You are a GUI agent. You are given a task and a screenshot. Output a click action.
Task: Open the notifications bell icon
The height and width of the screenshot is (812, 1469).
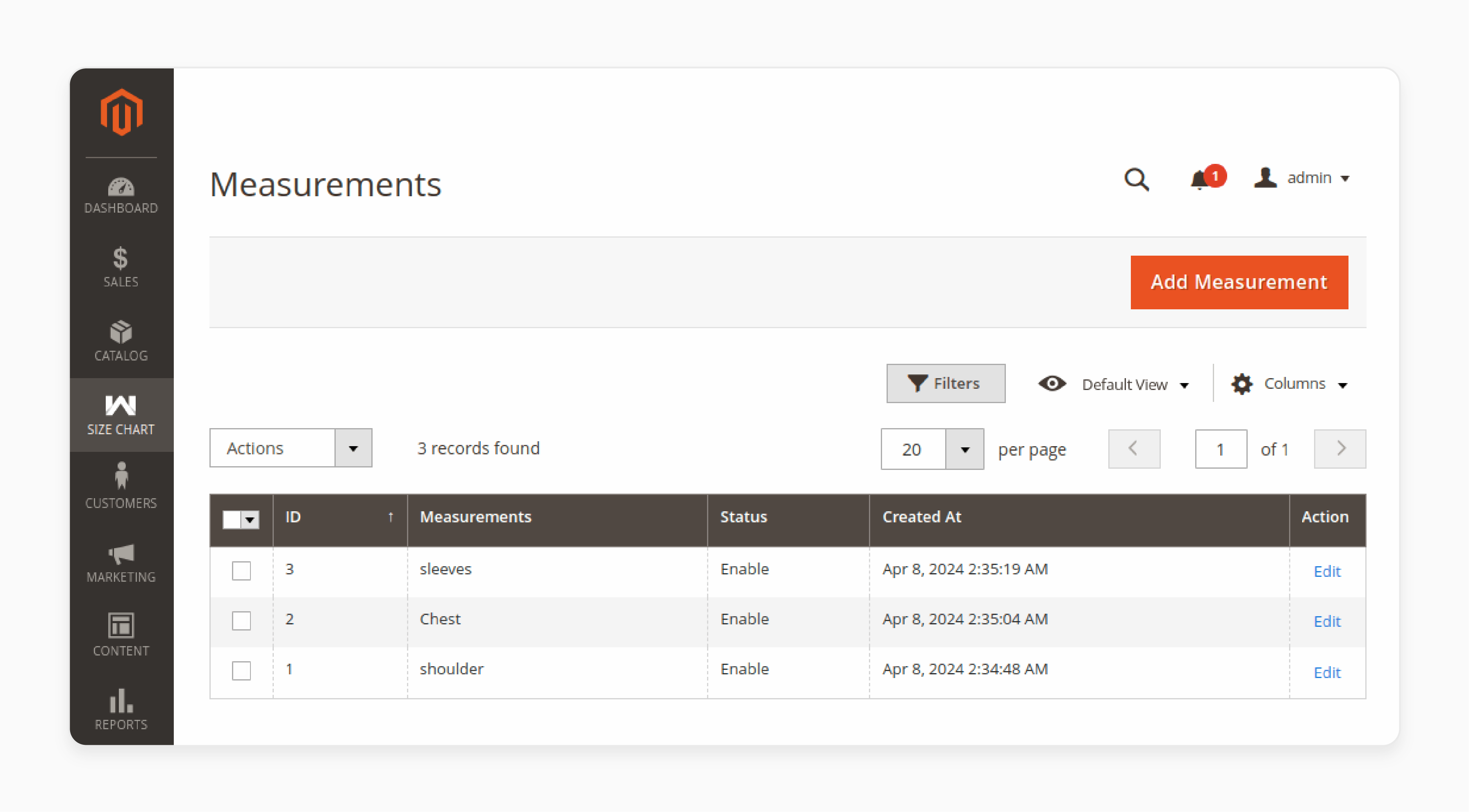pos(1200,180)
